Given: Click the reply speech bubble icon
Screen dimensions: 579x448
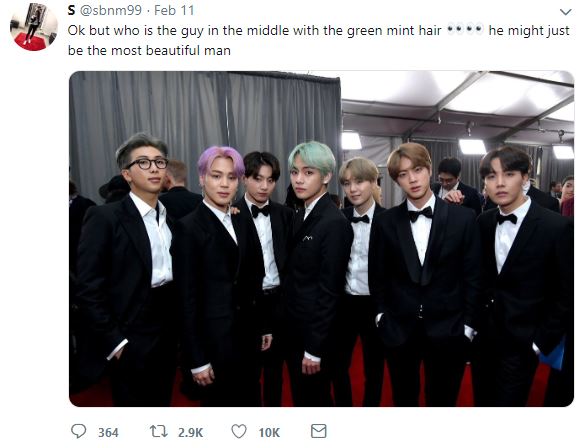Looking at the screenshot, I should 78,431.
